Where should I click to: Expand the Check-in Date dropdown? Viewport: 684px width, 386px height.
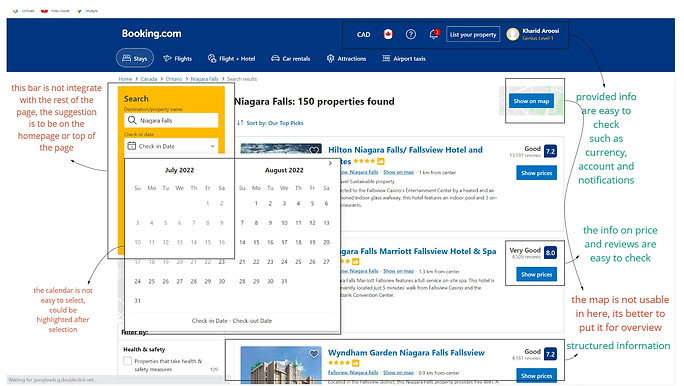tap(171, 146)
